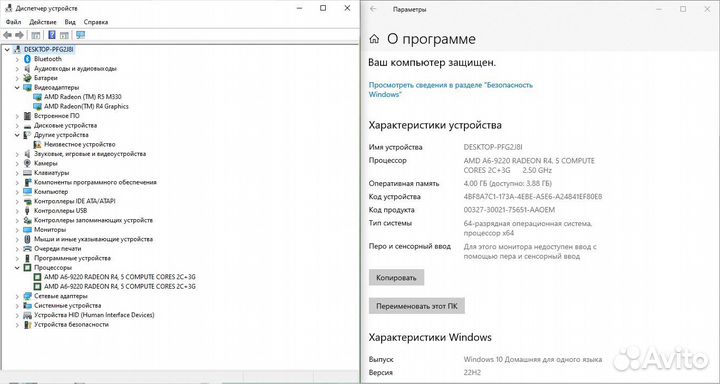The height and width of the screenshot is (384, 720).
Task: Click the Камеры category icon
Action: tap(27, 163)
